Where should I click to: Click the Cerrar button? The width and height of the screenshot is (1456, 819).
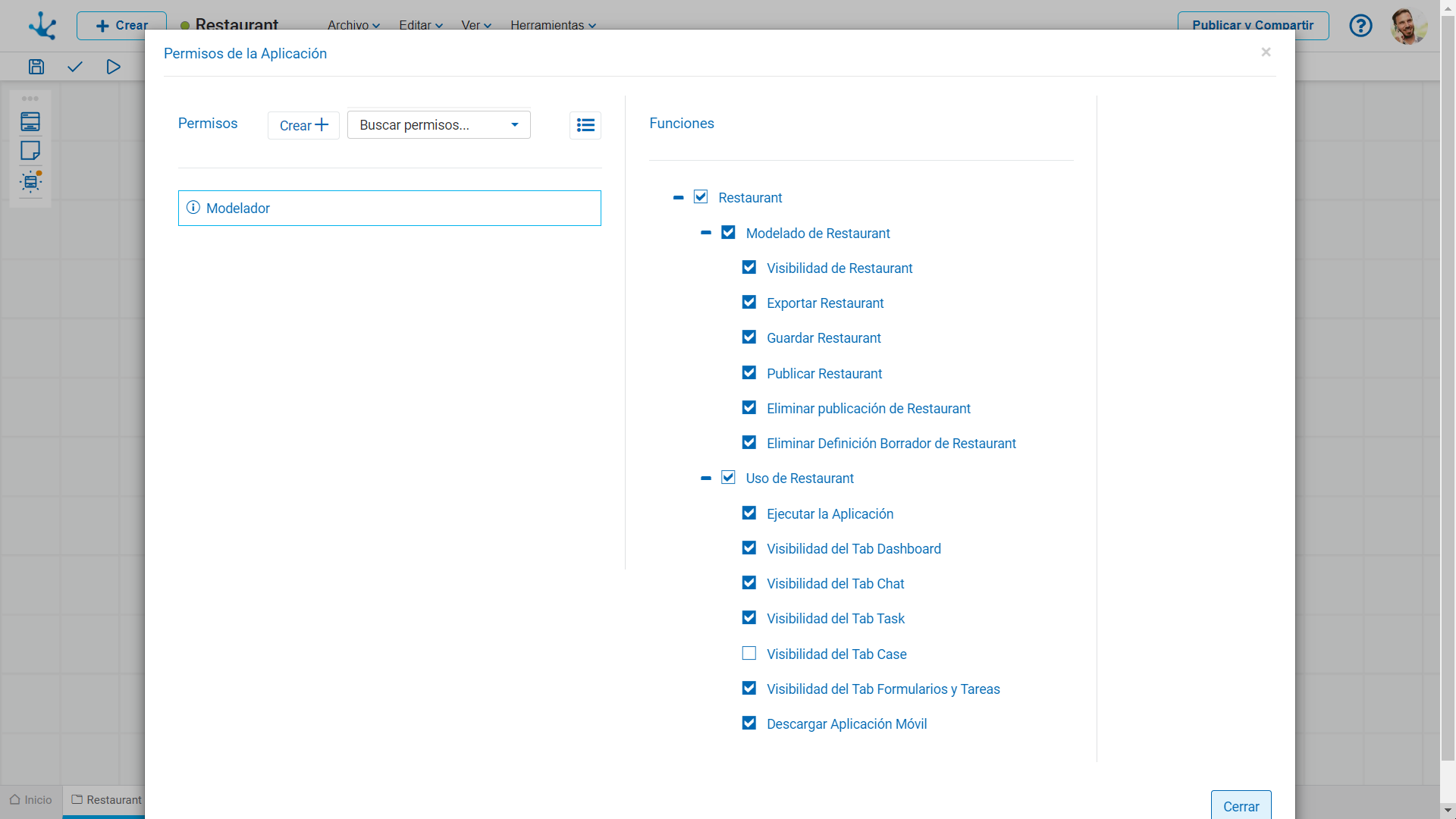click(x=1241, y=806)
